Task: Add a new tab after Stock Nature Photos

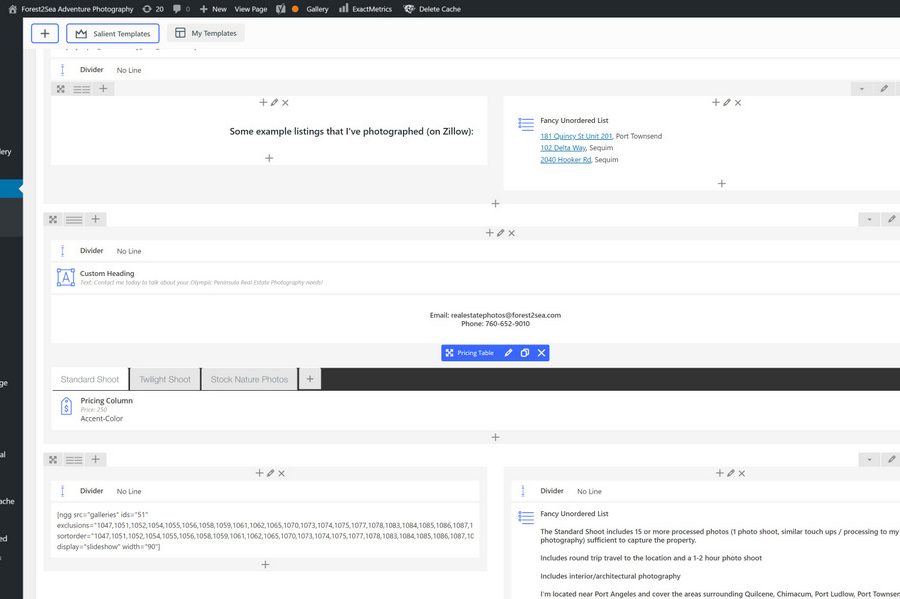Action: coord(309,379)
